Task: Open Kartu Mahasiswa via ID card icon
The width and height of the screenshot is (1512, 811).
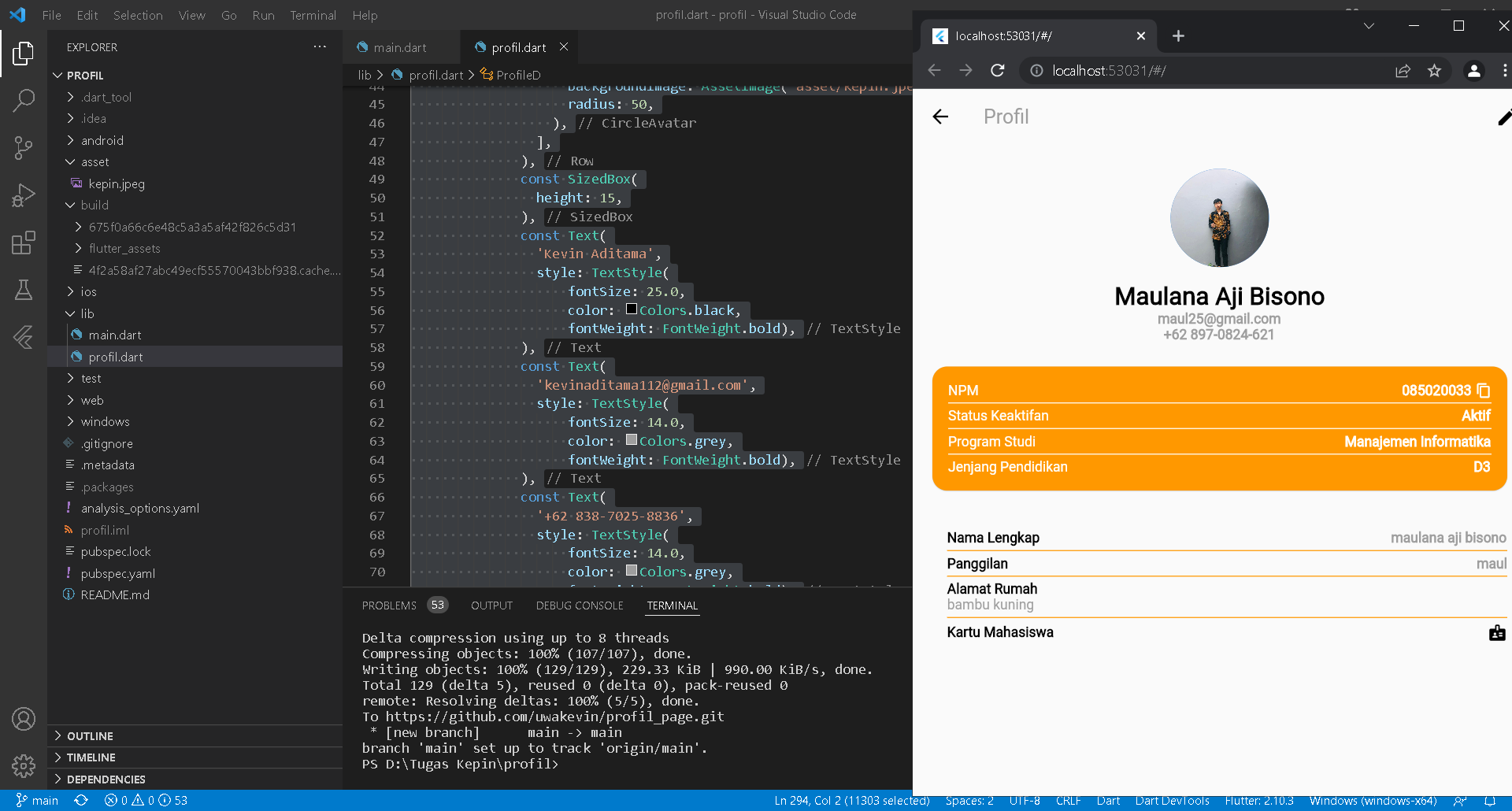Action: click(1496, 632)
